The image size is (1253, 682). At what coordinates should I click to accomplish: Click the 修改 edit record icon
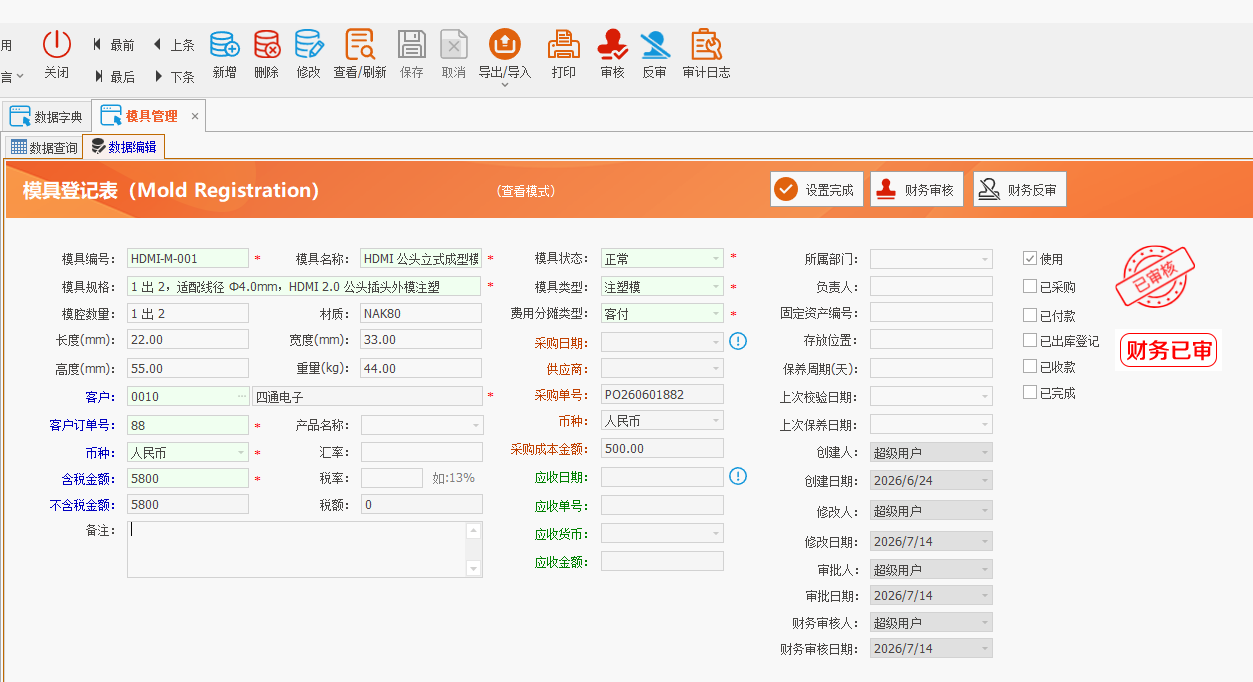pos(308,44)
